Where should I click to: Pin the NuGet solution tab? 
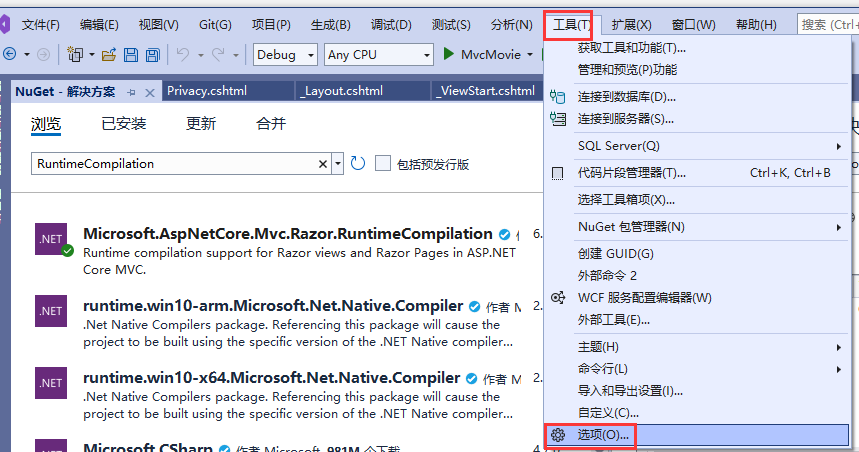(131, 93)
